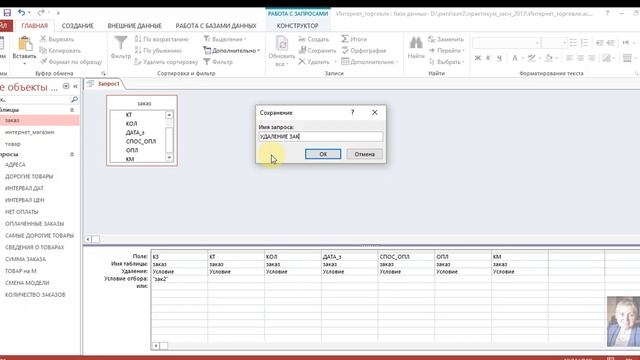Toggle underline Ч formatting
Screen dimensions: 640x360
click(x=499, y=58)
